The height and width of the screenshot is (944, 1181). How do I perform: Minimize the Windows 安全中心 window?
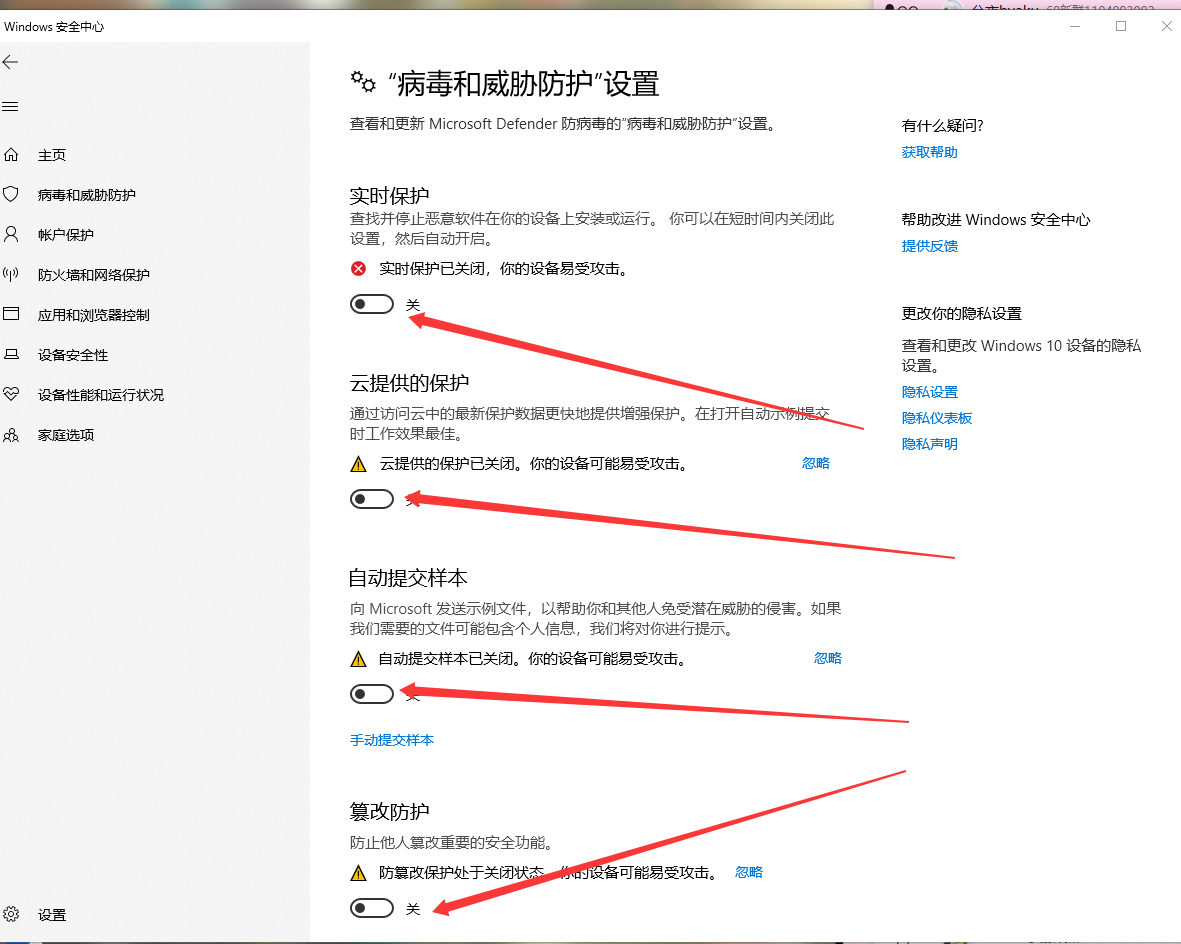(x=1075, y=26)
